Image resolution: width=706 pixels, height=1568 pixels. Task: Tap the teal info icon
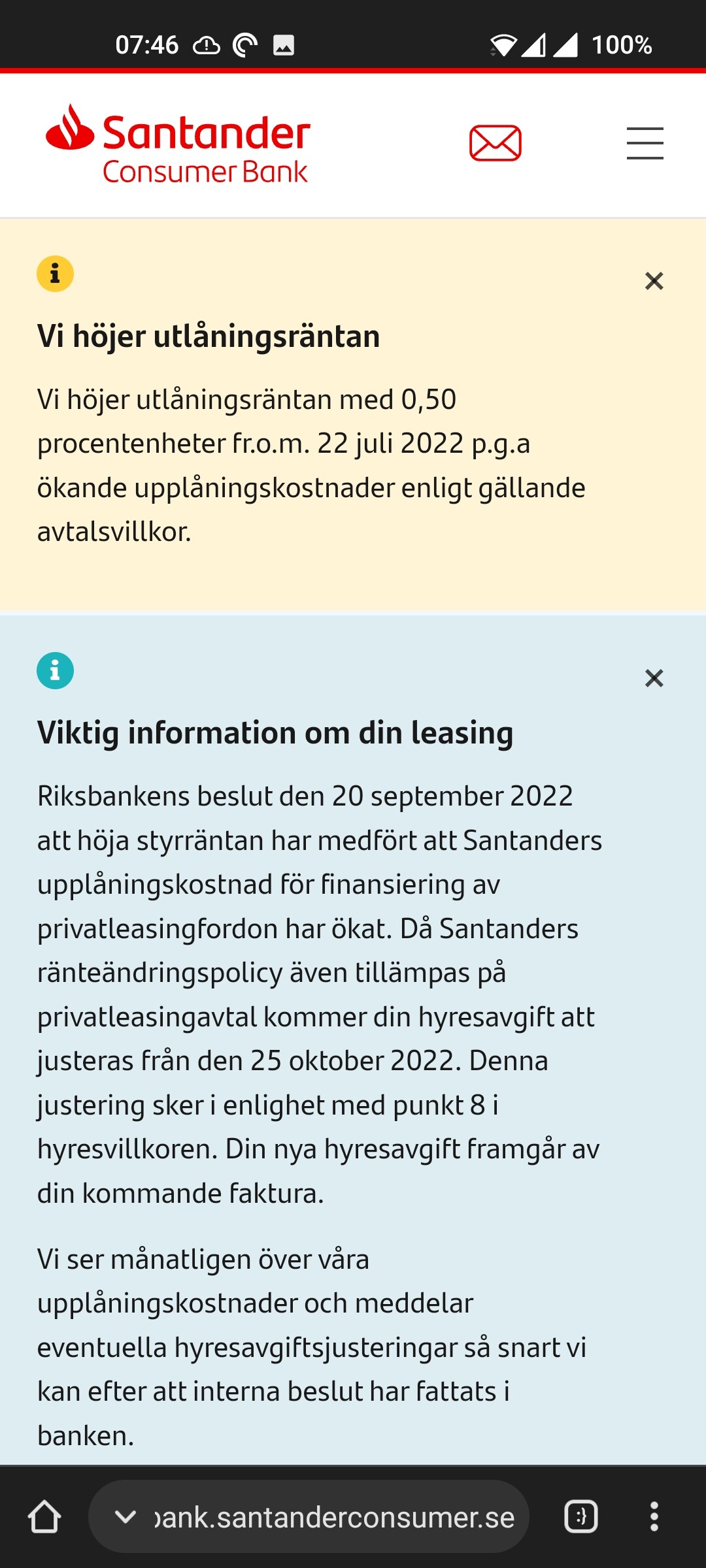point(55,671)
